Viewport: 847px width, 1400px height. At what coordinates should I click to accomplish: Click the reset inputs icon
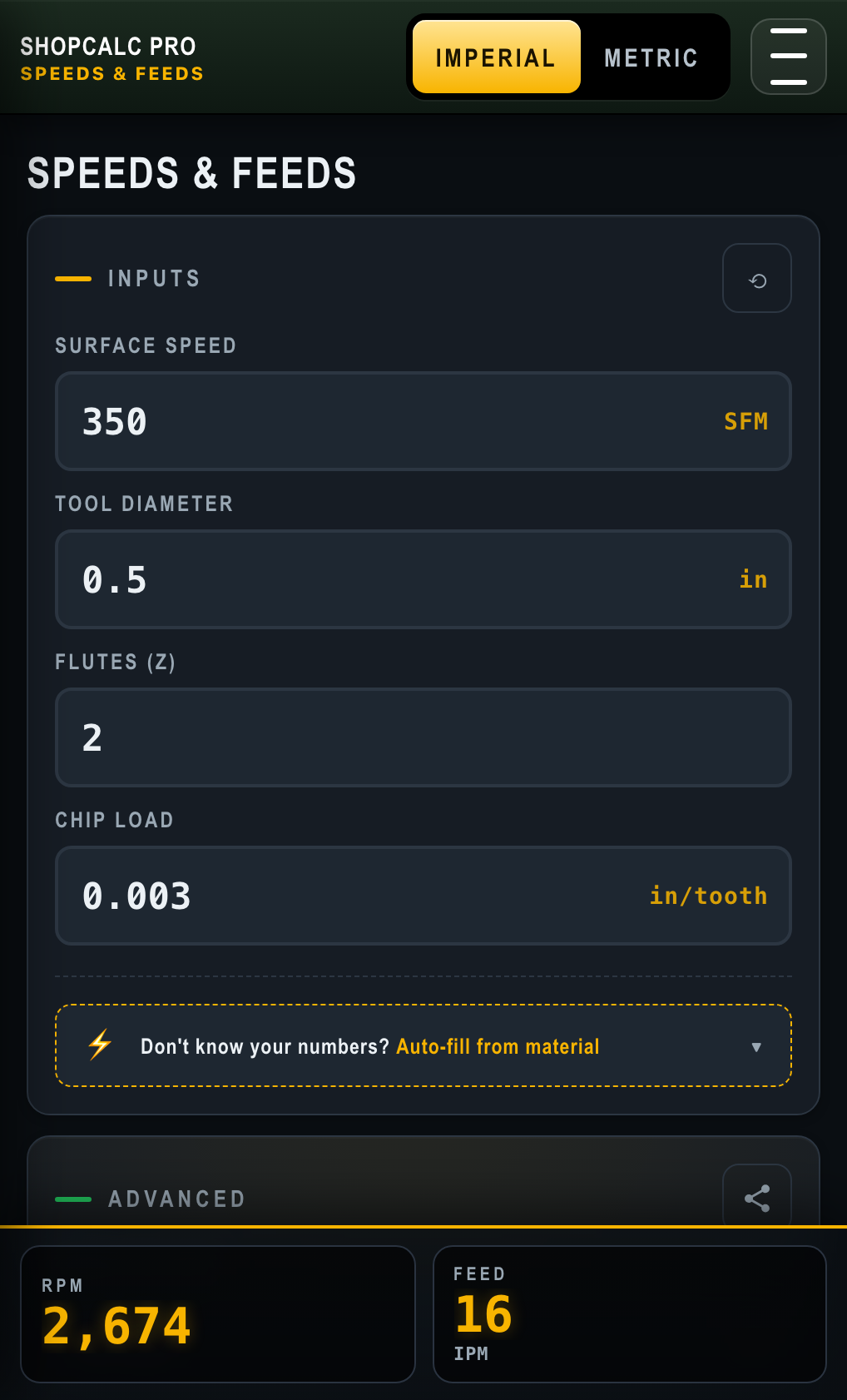point(756,279)
